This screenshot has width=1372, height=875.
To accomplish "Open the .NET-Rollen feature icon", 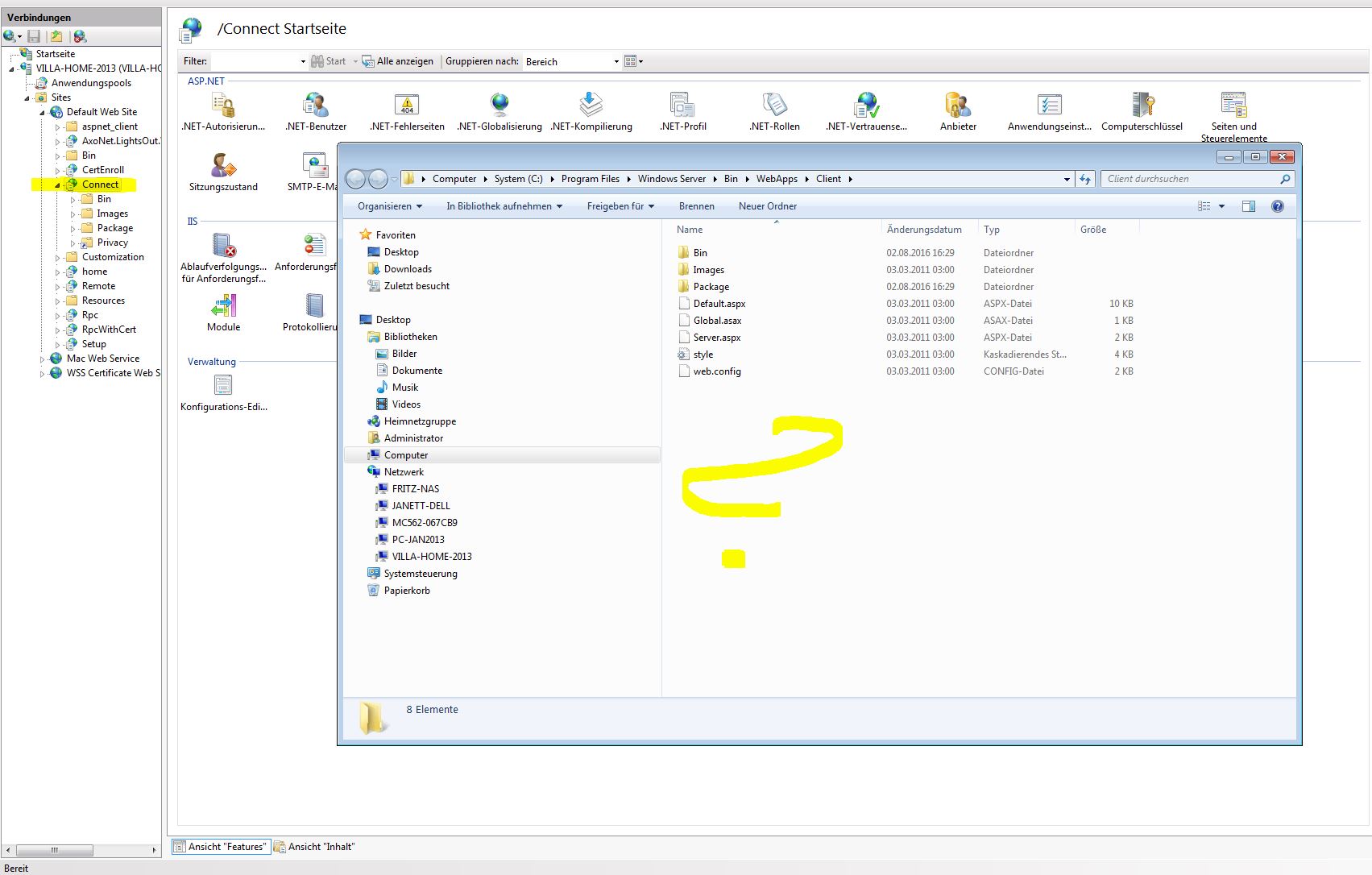I will point(774,106).
